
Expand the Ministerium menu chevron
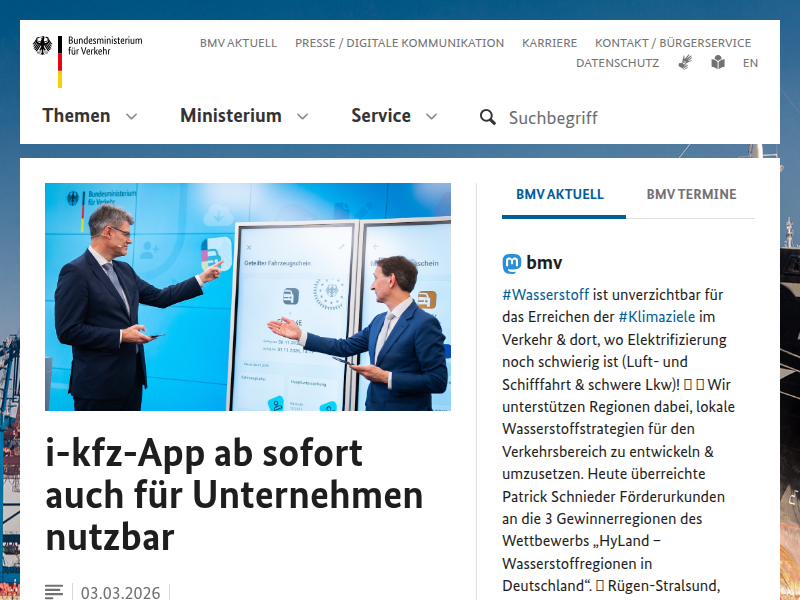point(302,117)
